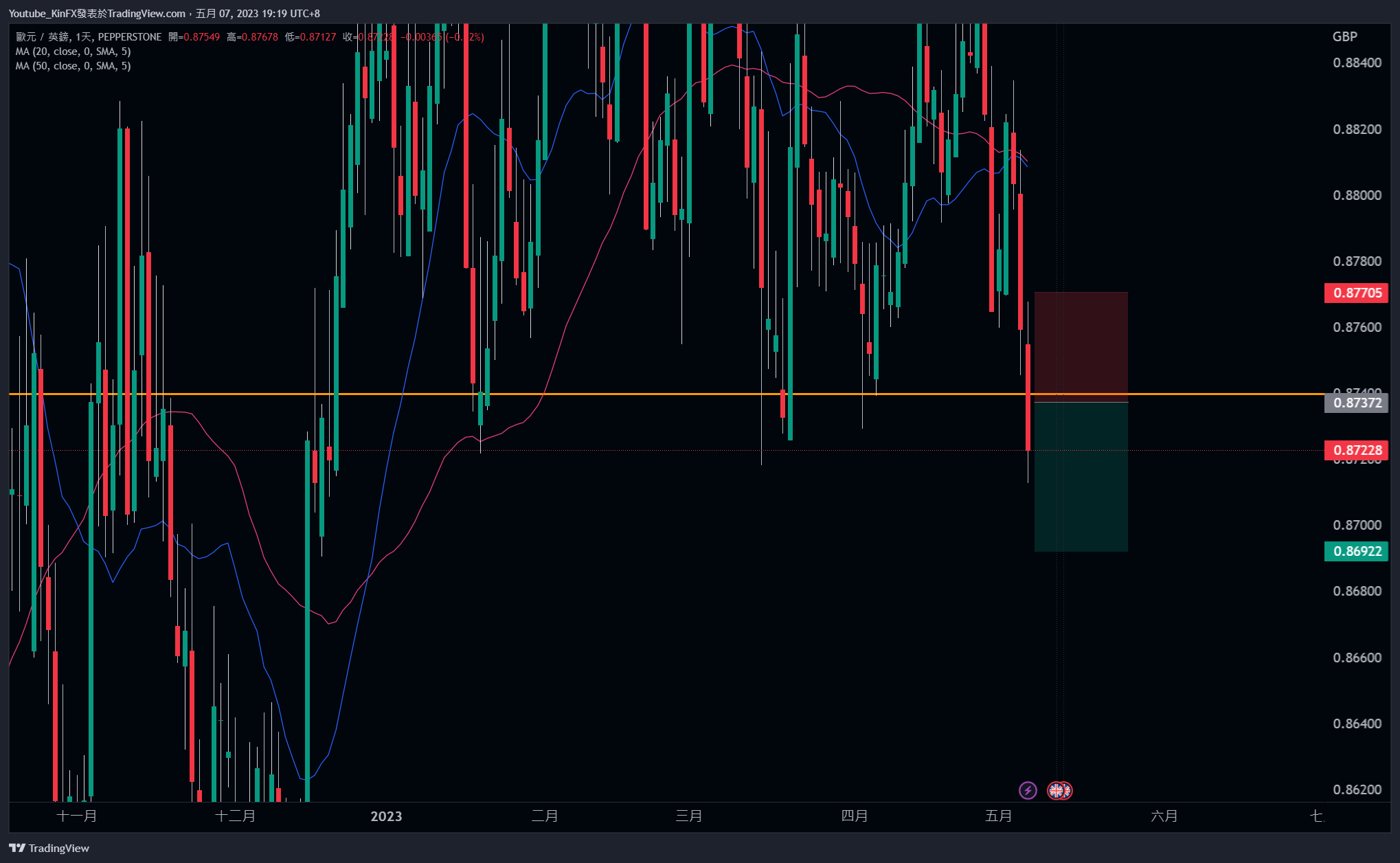Click the 0.88200 price axis label
1400x863 pixels.
[1357, 129]
